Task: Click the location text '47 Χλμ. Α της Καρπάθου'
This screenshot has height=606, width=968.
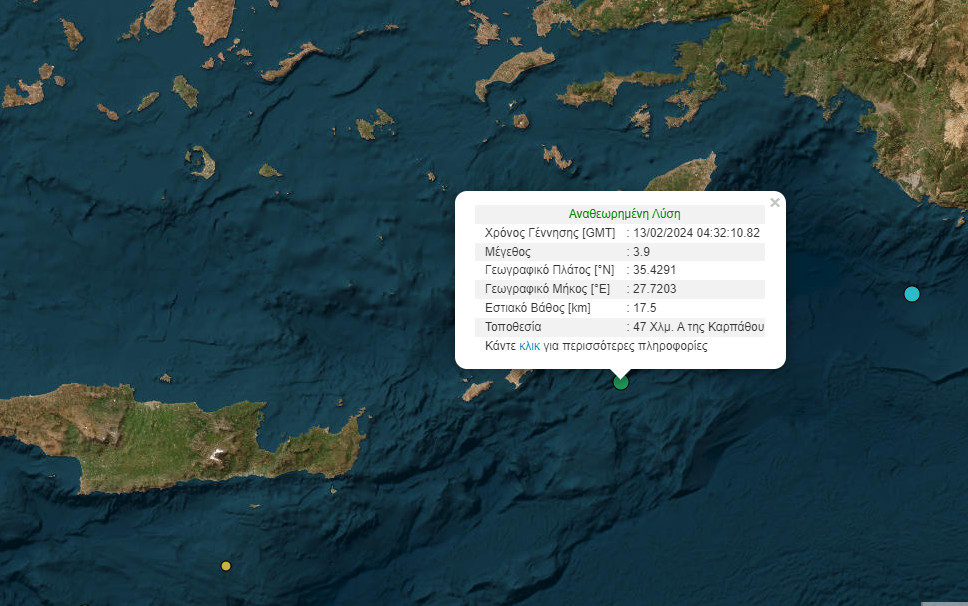Action: (699, 327)
